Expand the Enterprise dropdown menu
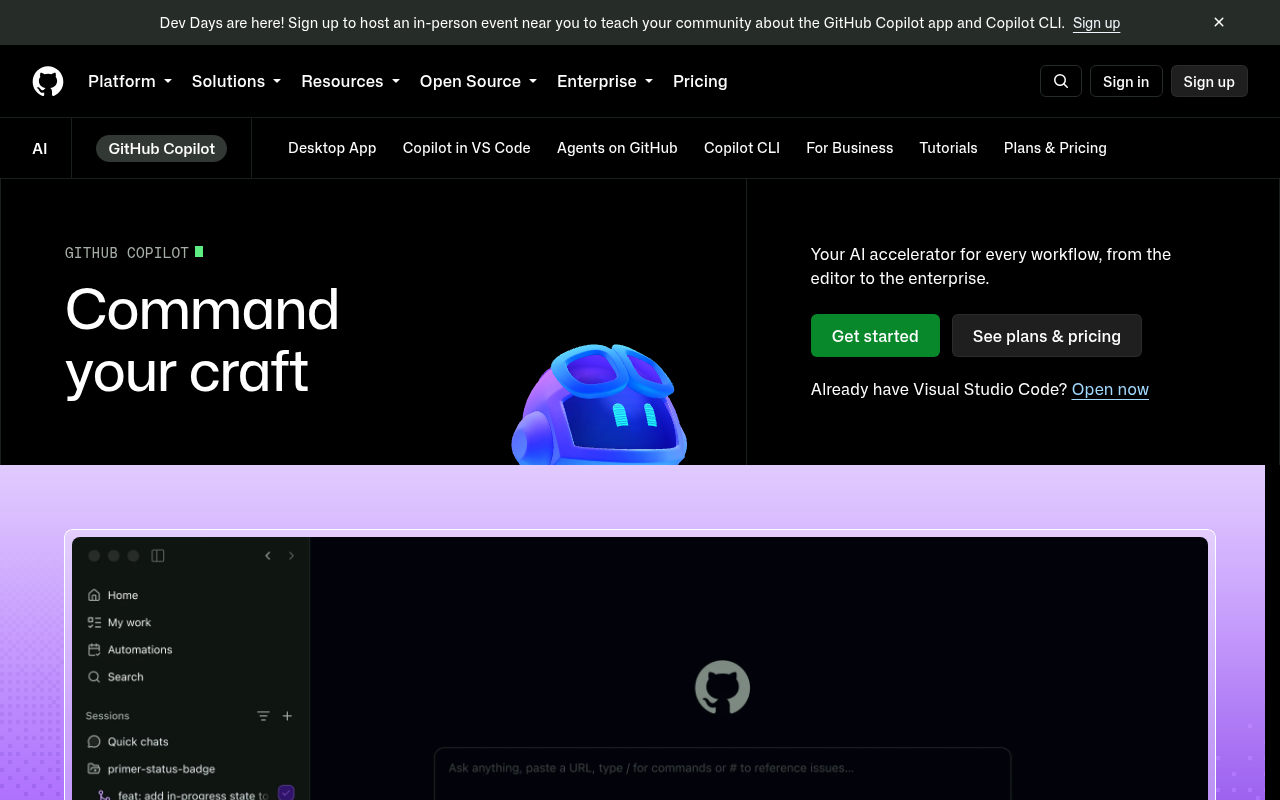Screen dimensions: 1280x800 [x=605, y=81]
